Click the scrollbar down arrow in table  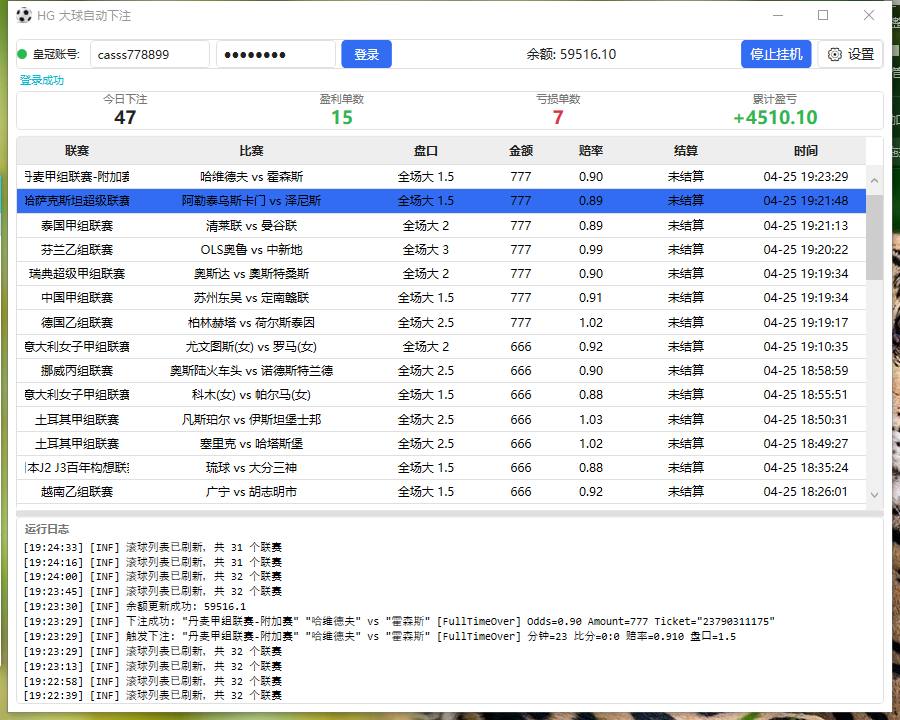point(874,494)
